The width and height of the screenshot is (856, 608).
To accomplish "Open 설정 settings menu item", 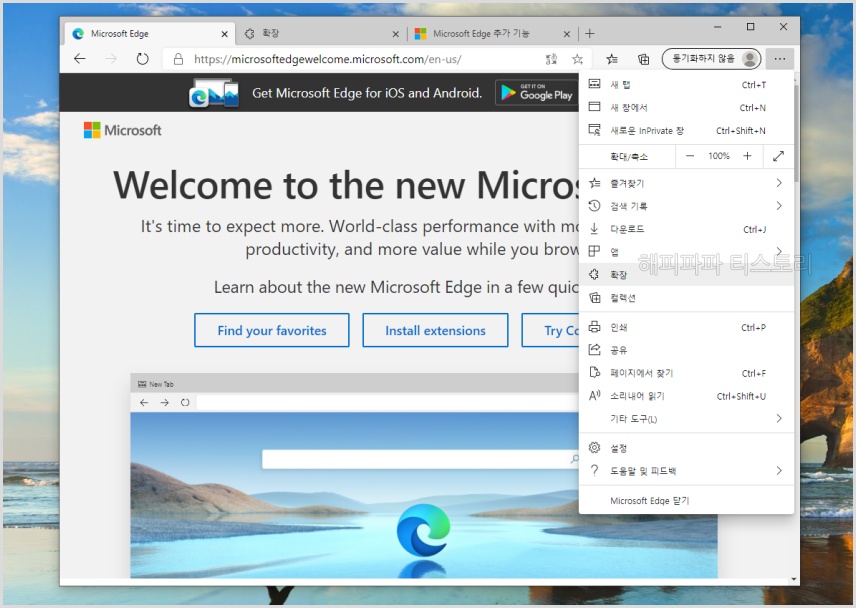I will pos(686,448).
